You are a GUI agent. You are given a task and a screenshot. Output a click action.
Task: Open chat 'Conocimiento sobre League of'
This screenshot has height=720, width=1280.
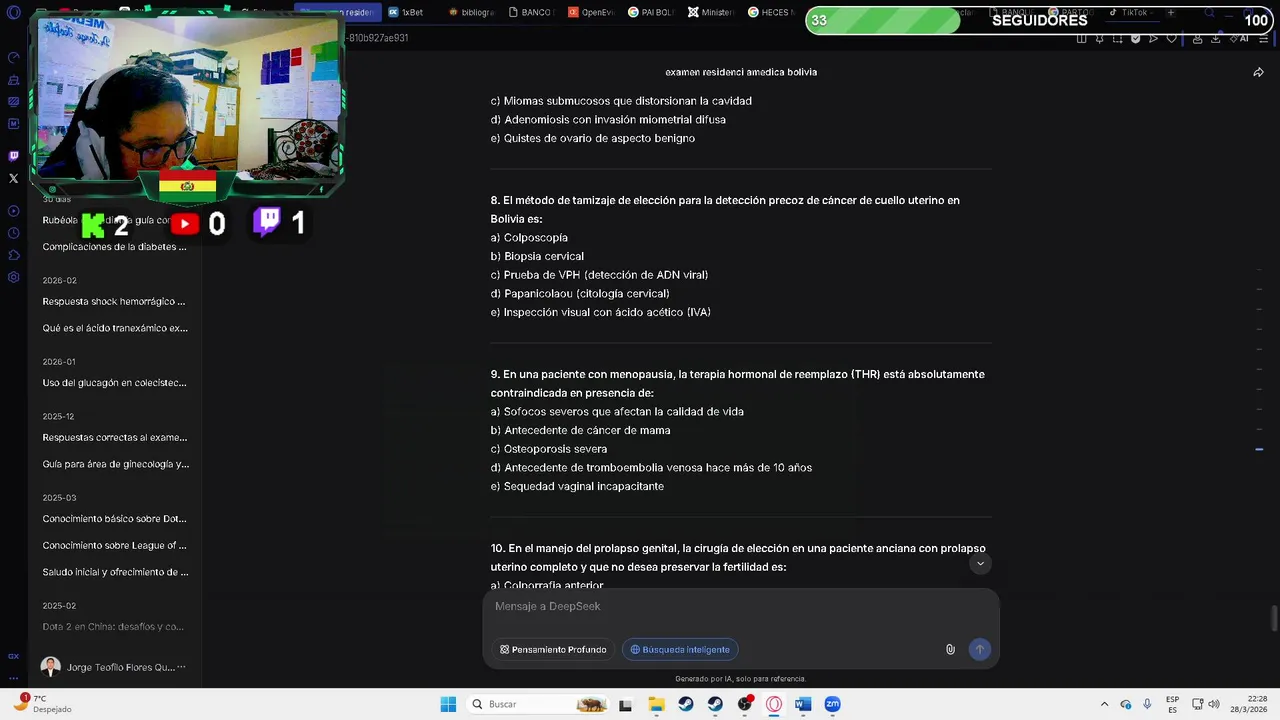tap(114, 546)
